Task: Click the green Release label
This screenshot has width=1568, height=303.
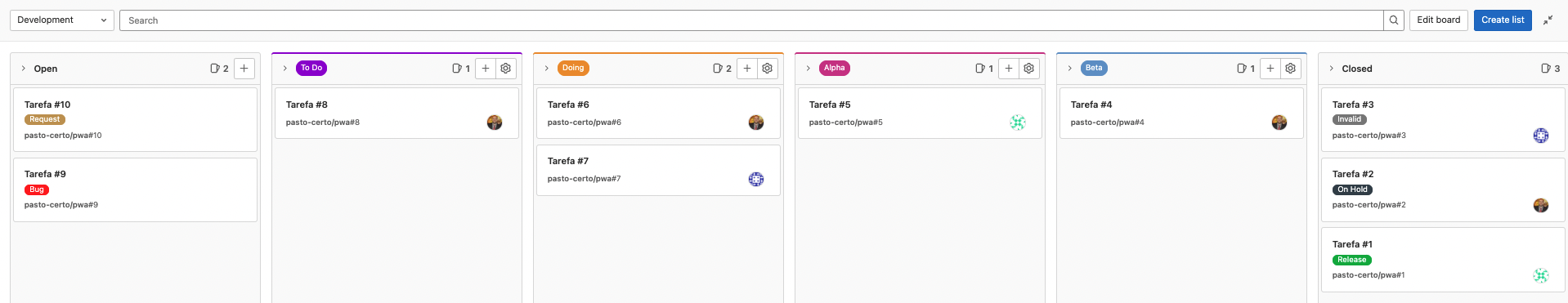Action: tap(1352, 260)
